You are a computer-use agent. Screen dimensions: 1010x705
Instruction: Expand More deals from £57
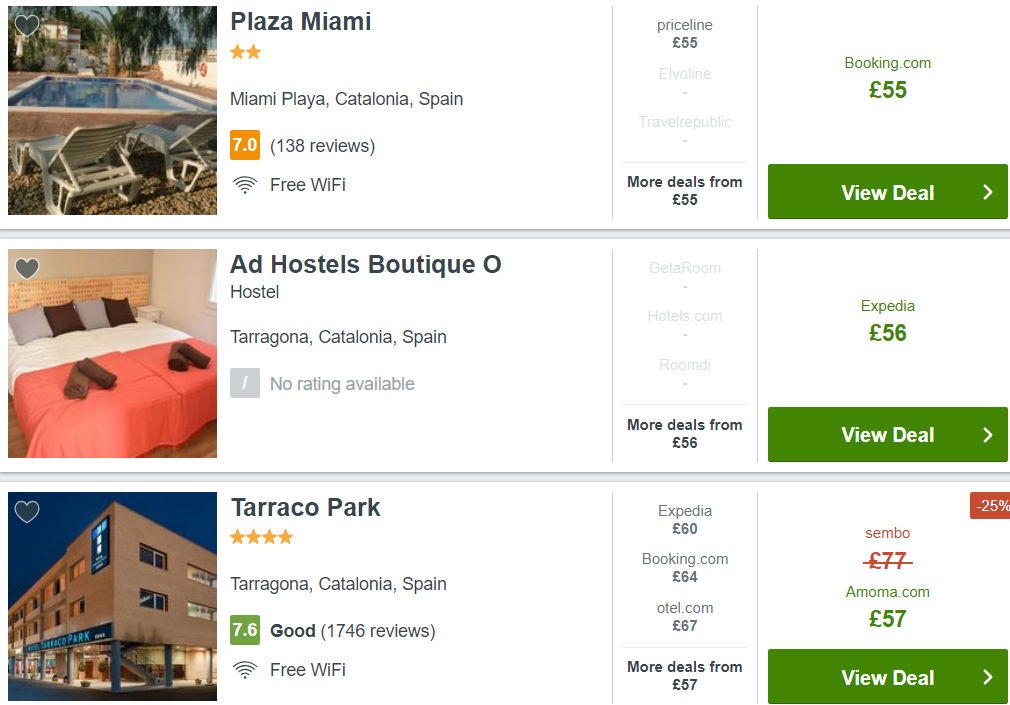pos(685,675)
